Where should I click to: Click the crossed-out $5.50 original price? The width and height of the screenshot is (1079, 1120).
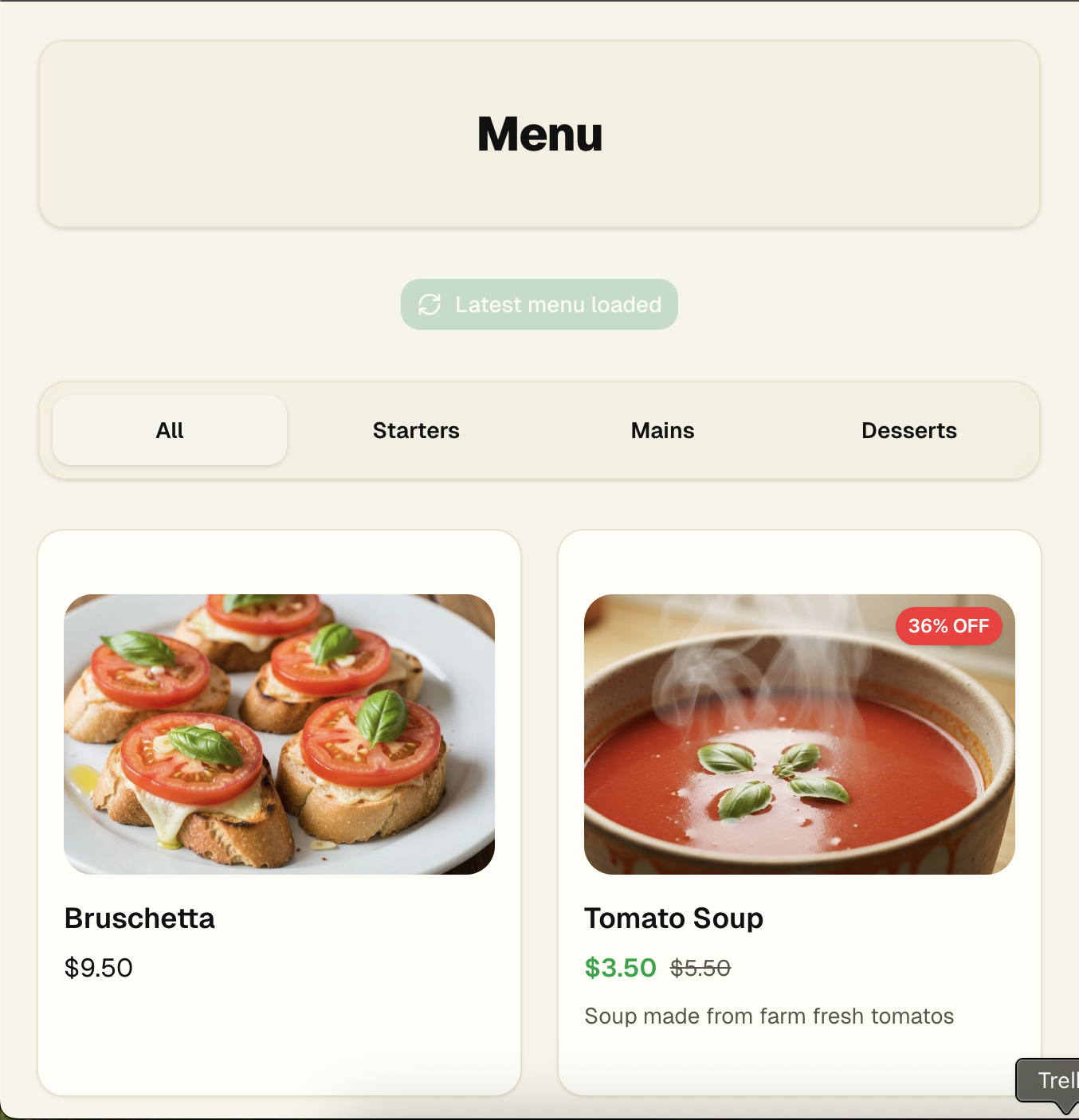tap(700, 969)
